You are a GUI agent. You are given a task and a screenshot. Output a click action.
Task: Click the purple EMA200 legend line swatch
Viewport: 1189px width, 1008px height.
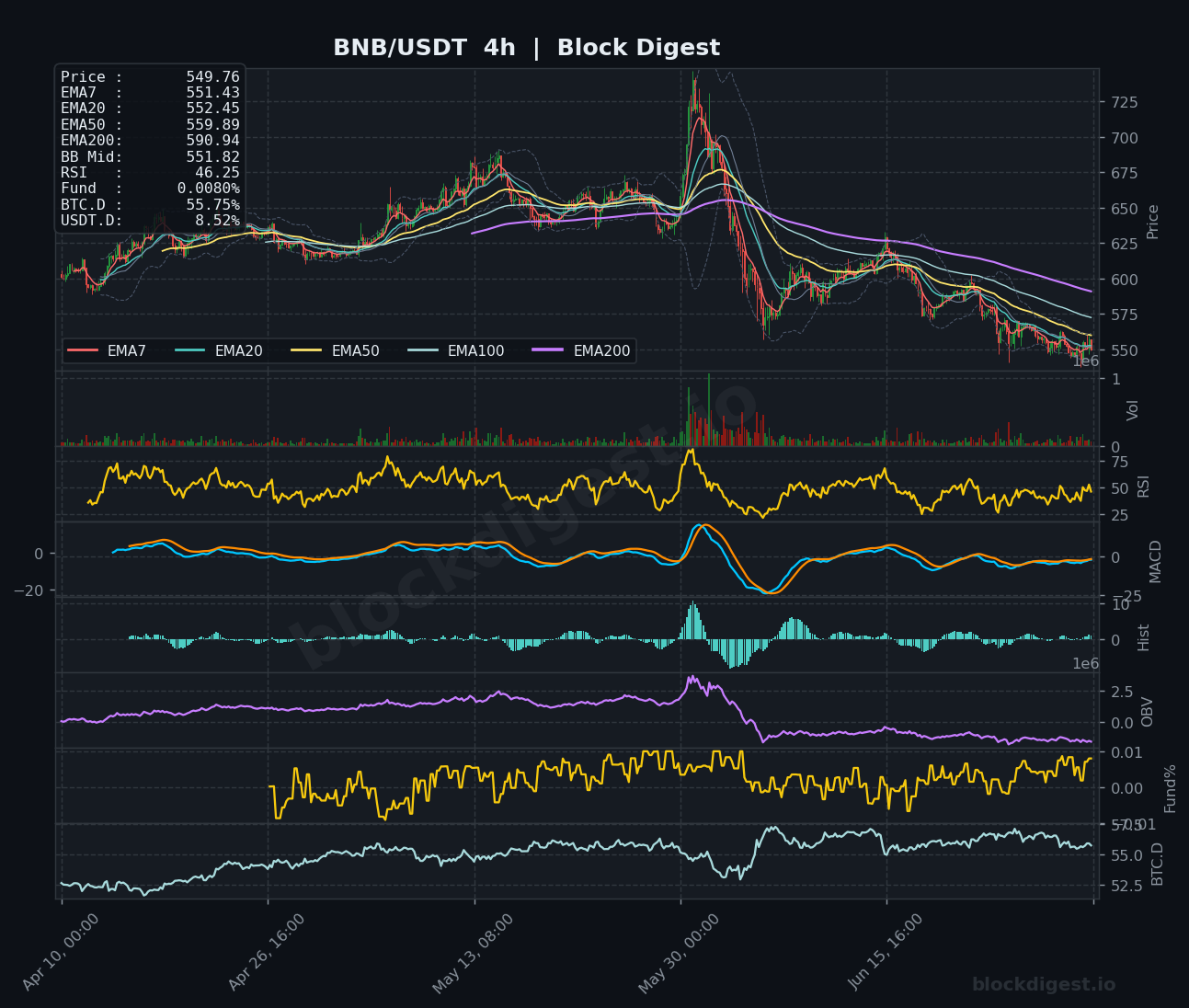548,350
